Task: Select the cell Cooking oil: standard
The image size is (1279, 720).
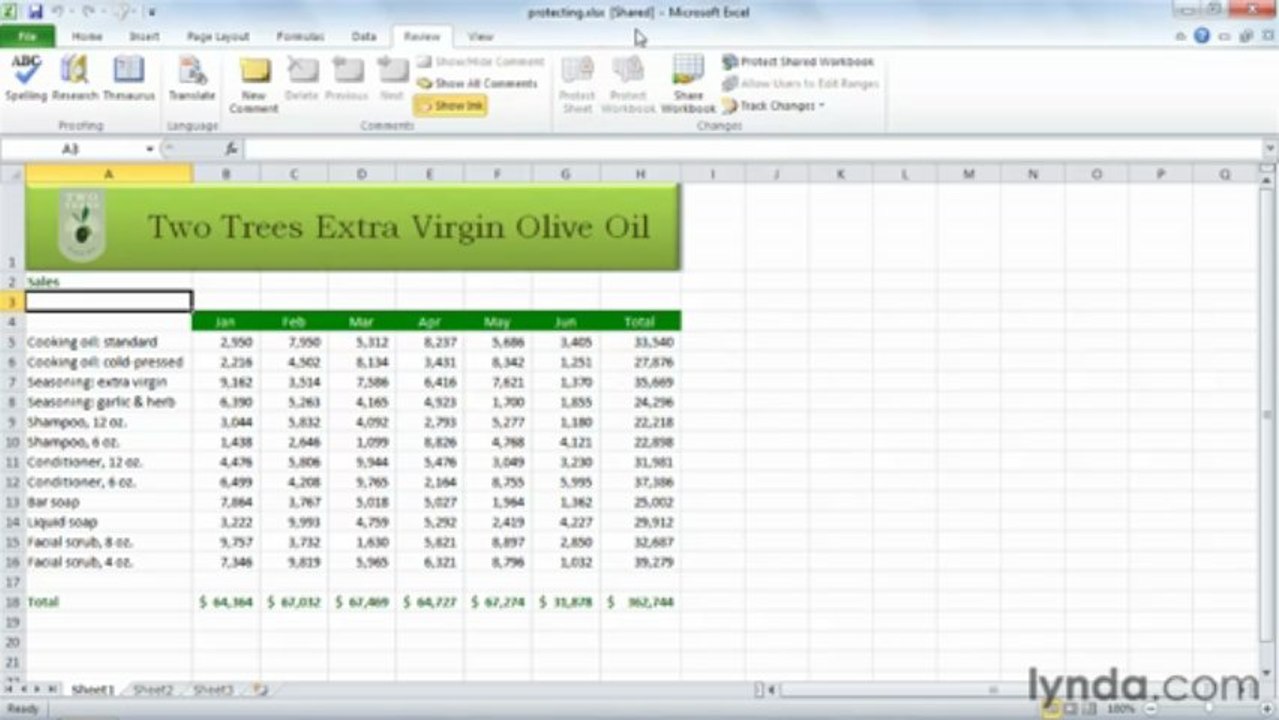Action: [109, 342]
